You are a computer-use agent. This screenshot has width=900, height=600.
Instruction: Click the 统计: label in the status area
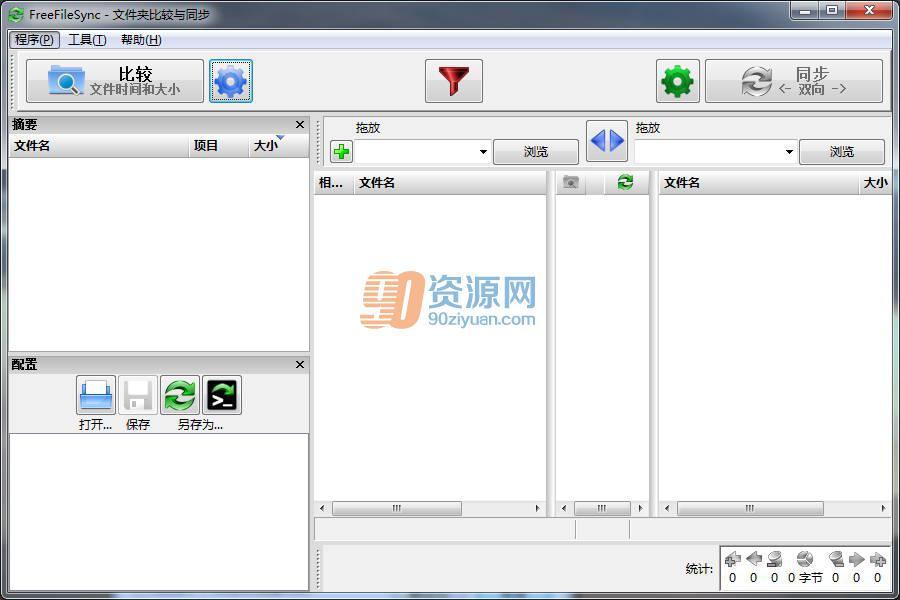click(699, 568)
